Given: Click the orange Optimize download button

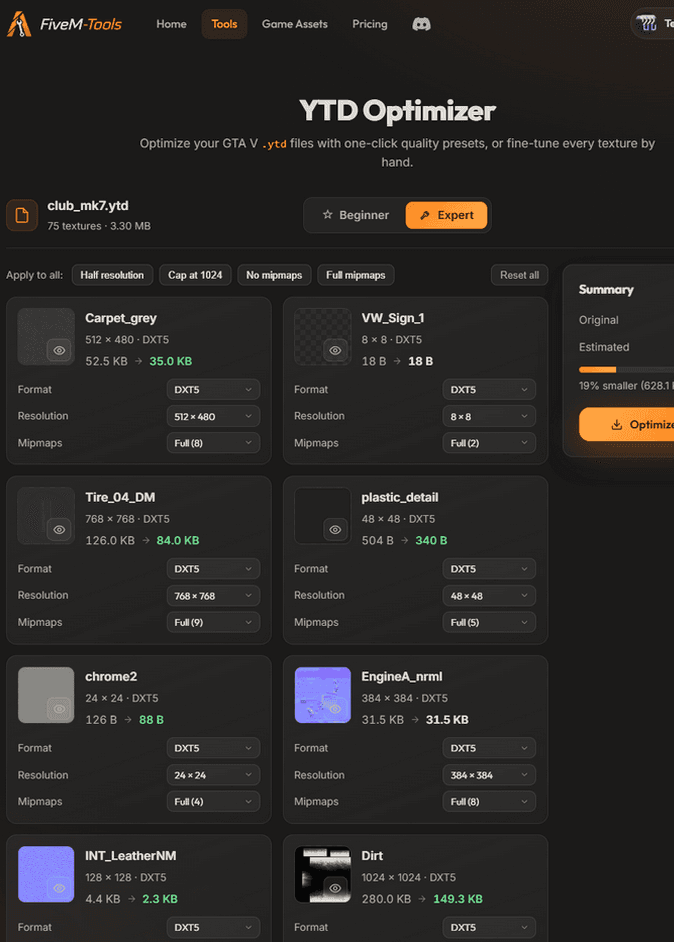Looking at the screenshot, I should click(x=627, y=425).
